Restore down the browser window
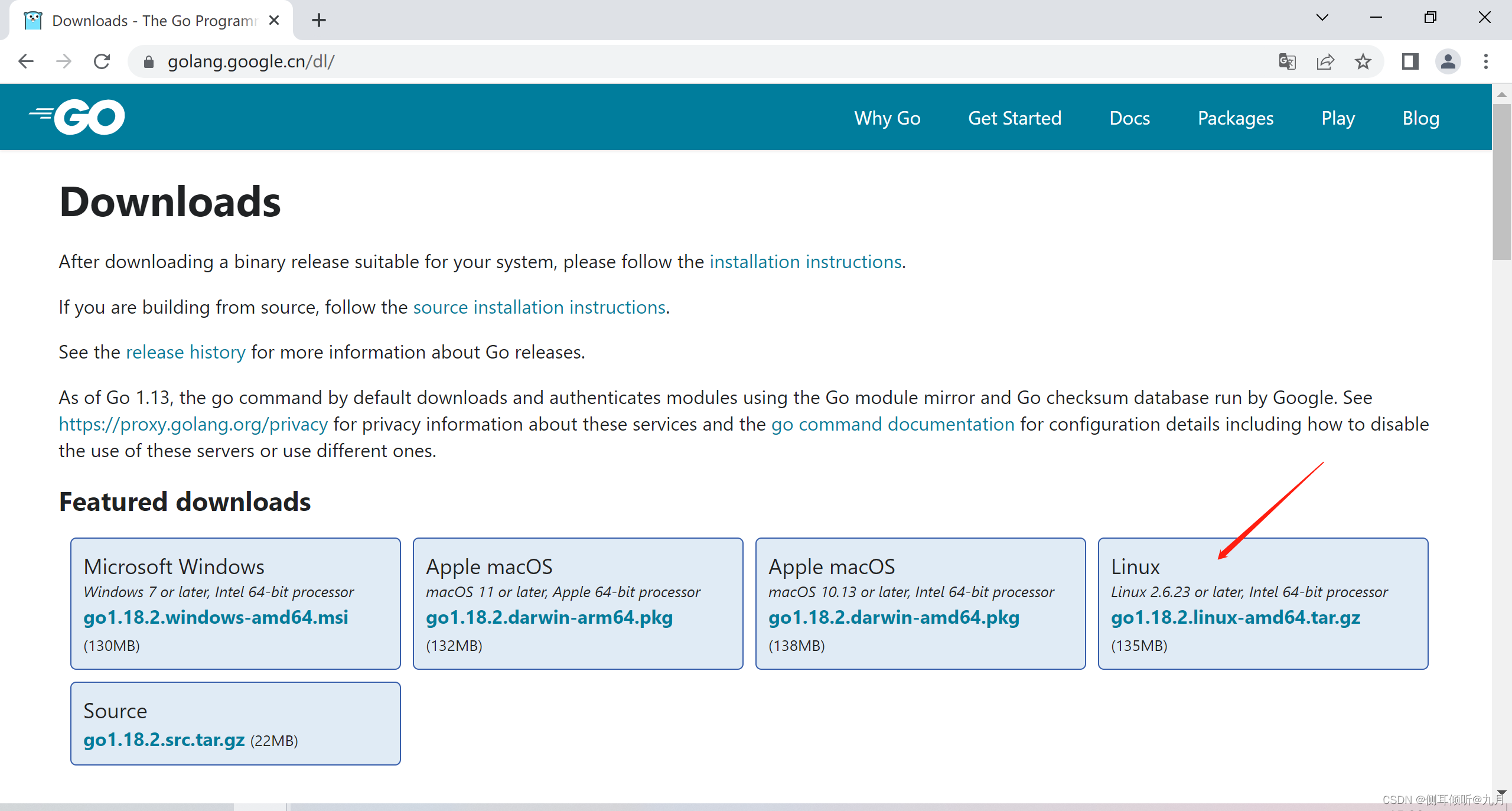Viewport: 1512px width, 811px height. coord(1430,18)
